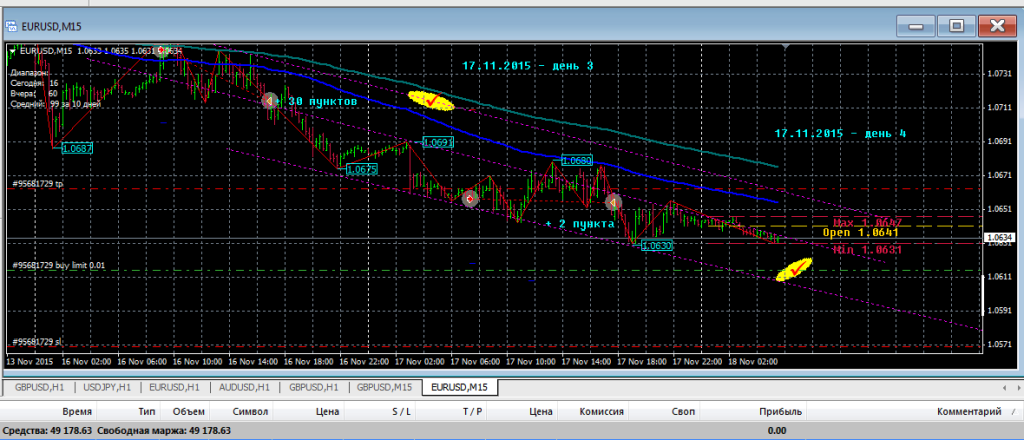Click 1.0711 on the price scale

[x=998, y=107]
